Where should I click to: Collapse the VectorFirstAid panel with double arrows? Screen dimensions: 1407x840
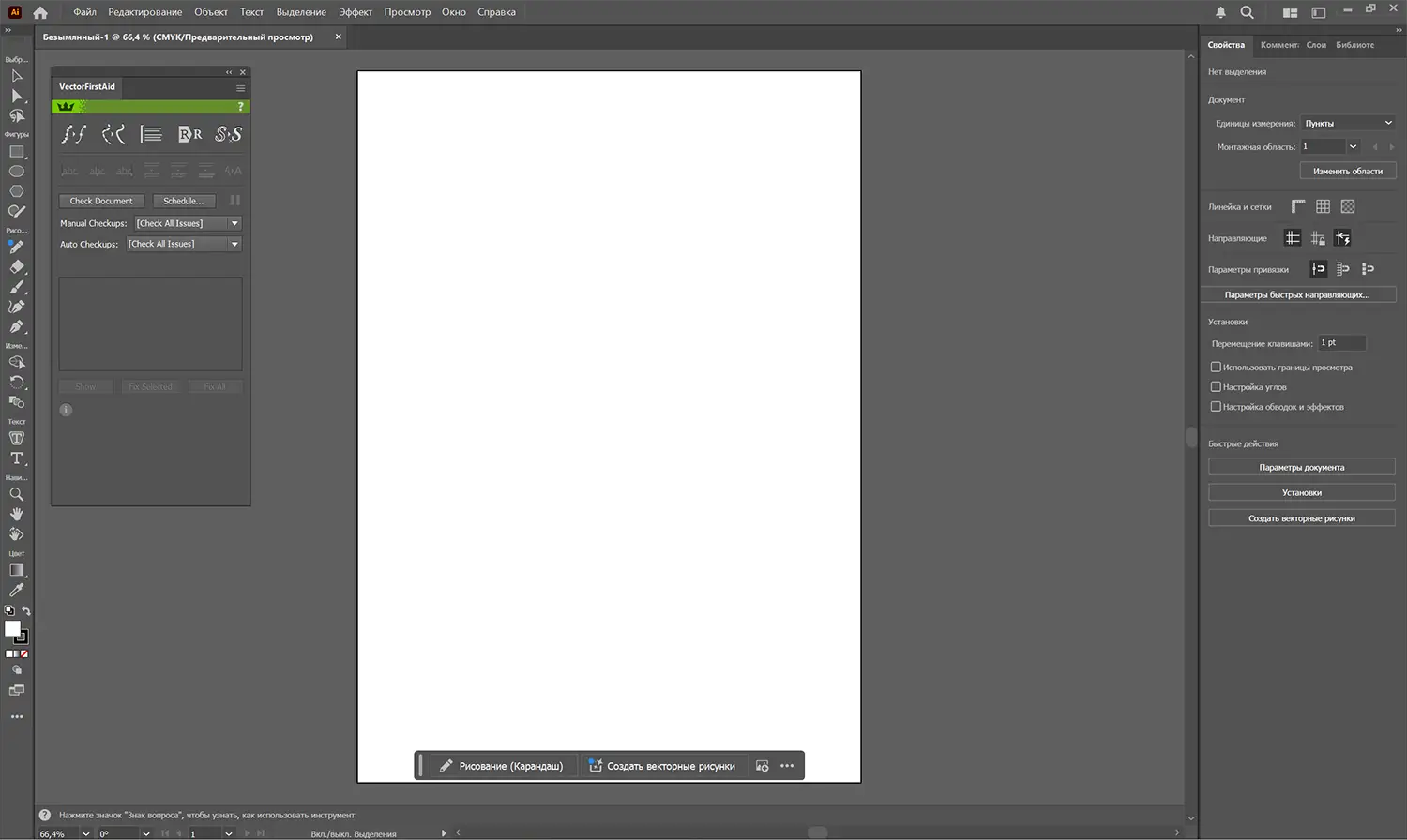[x=229, y=72]
